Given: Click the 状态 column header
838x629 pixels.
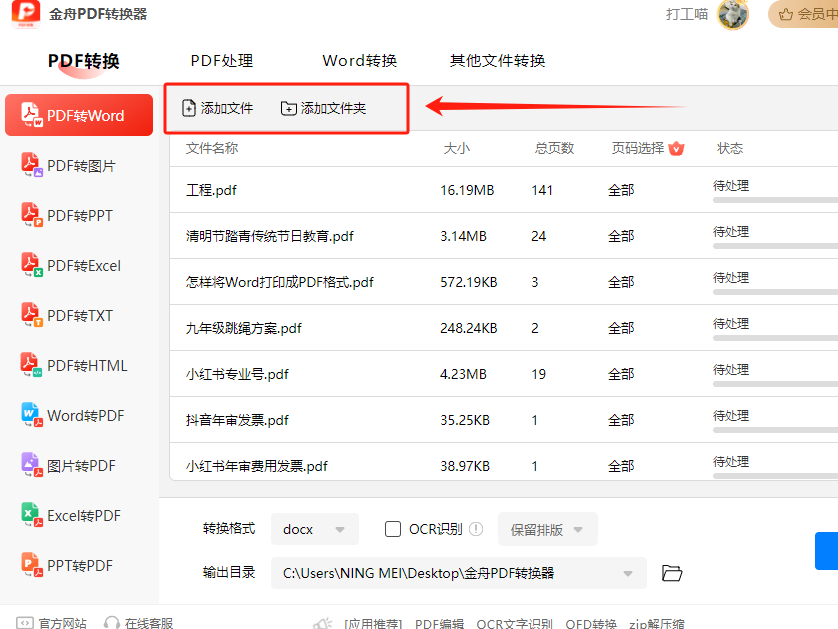Looking at the screenshot, I should tap(730, 148).
